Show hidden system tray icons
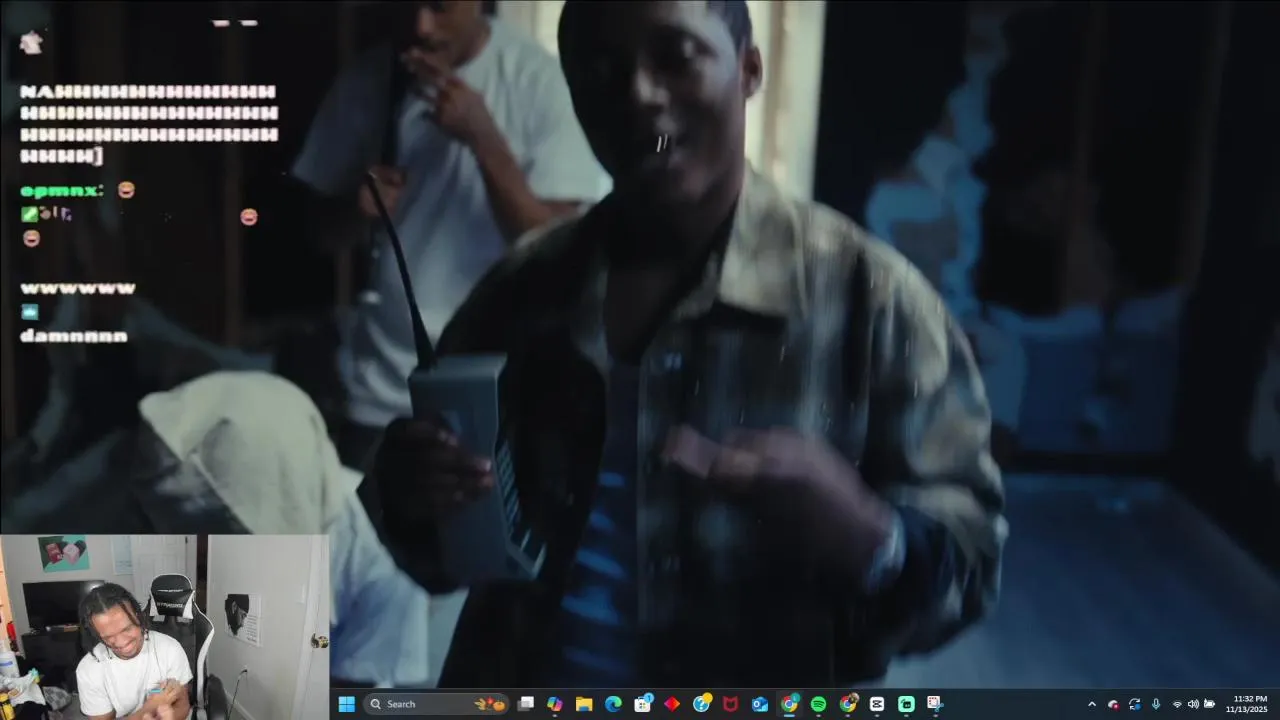1280x720 pixels. [x=1091, y=704]
